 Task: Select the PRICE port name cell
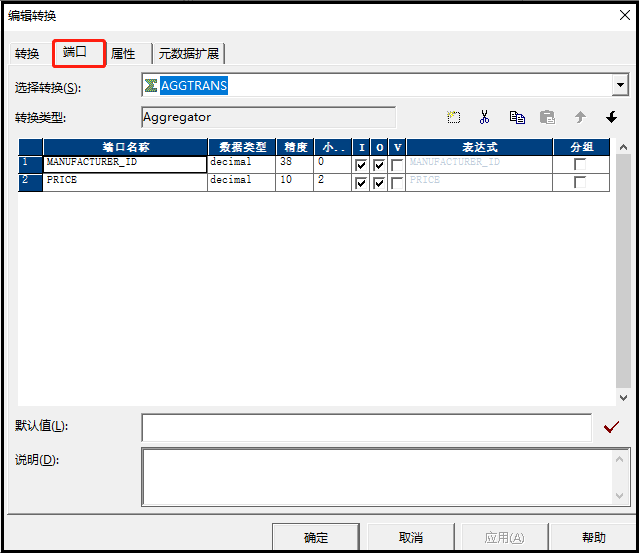point(125,182)
